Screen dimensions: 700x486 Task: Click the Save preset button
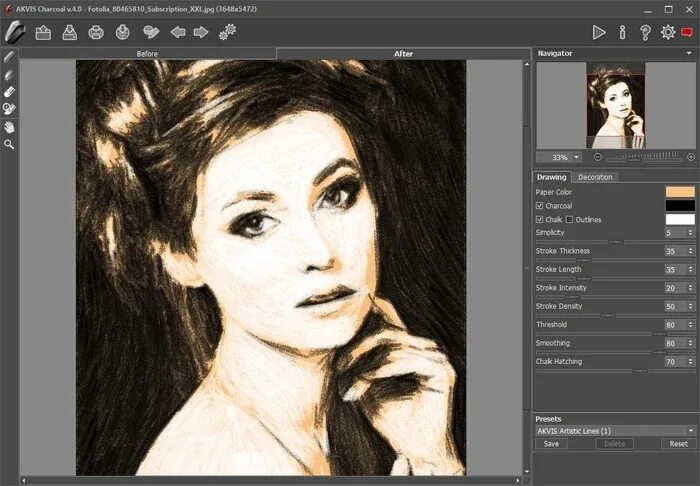551,443
